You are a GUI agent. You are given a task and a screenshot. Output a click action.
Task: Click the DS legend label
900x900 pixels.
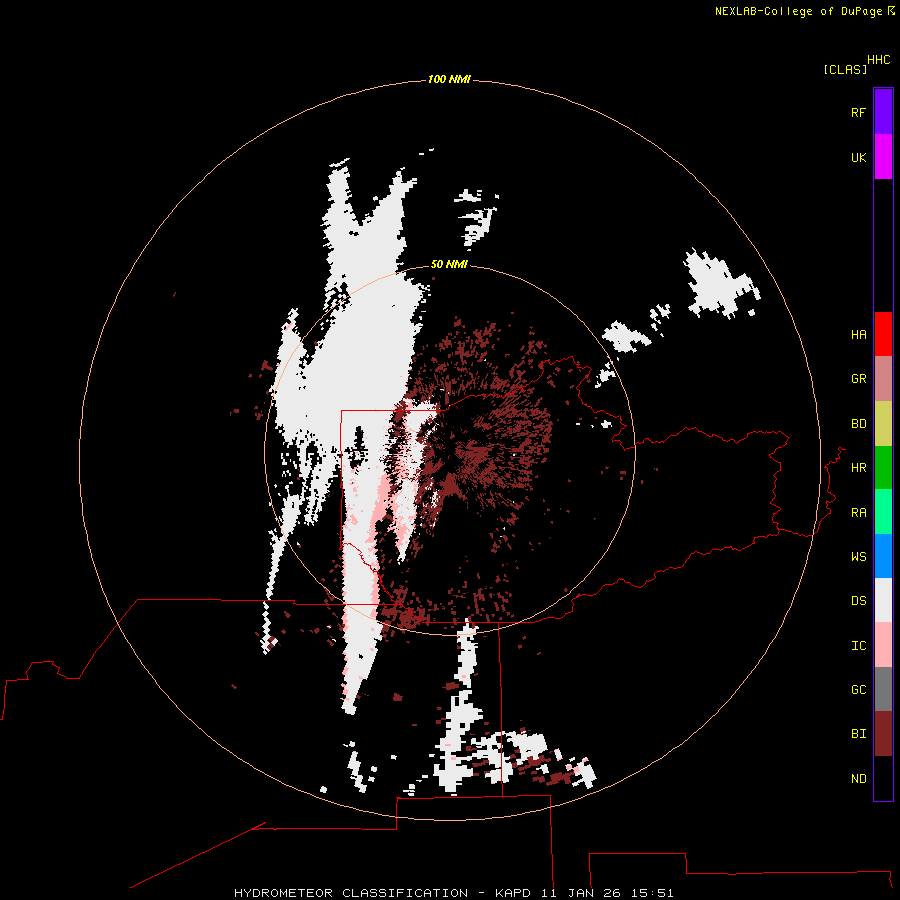pyautogui.click(x=858, y=600)
